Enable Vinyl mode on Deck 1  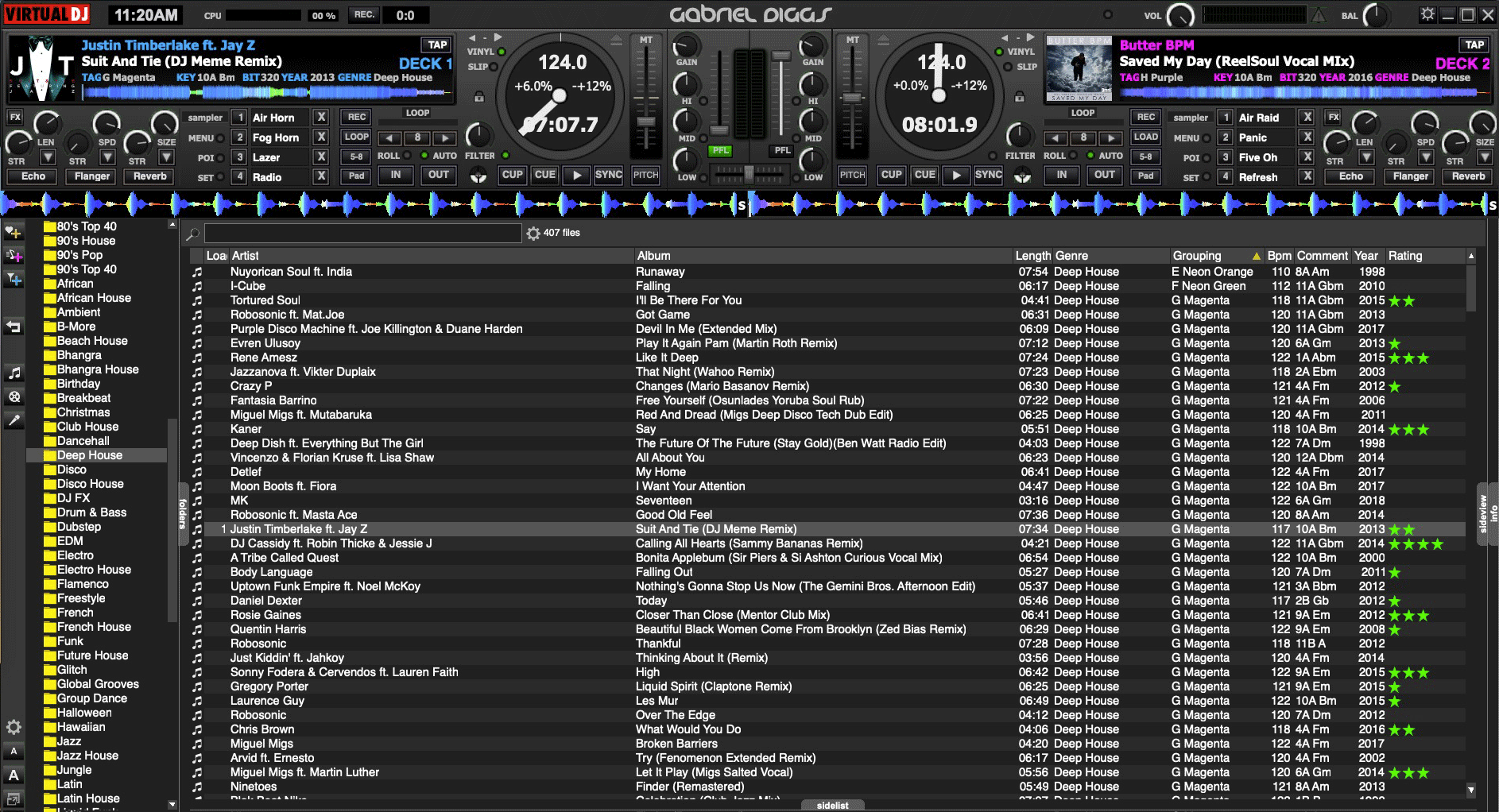click(x=502, y=52)
